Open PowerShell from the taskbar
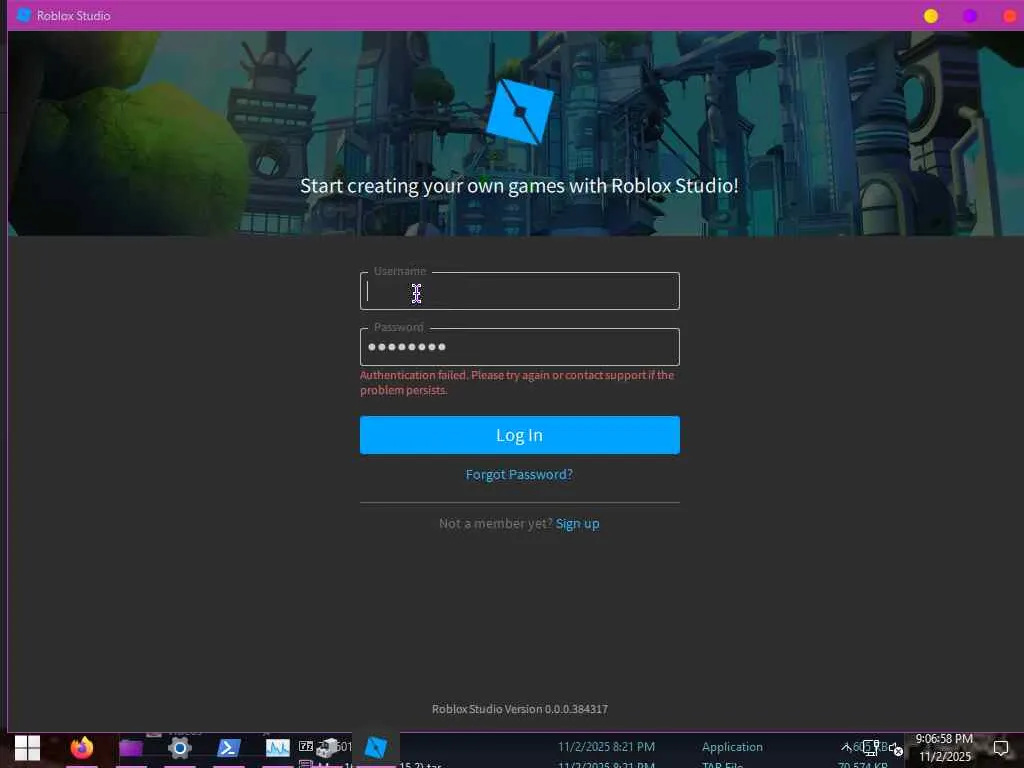The width and height of the screenshot is (1024, 768). [x=229, y=748]
